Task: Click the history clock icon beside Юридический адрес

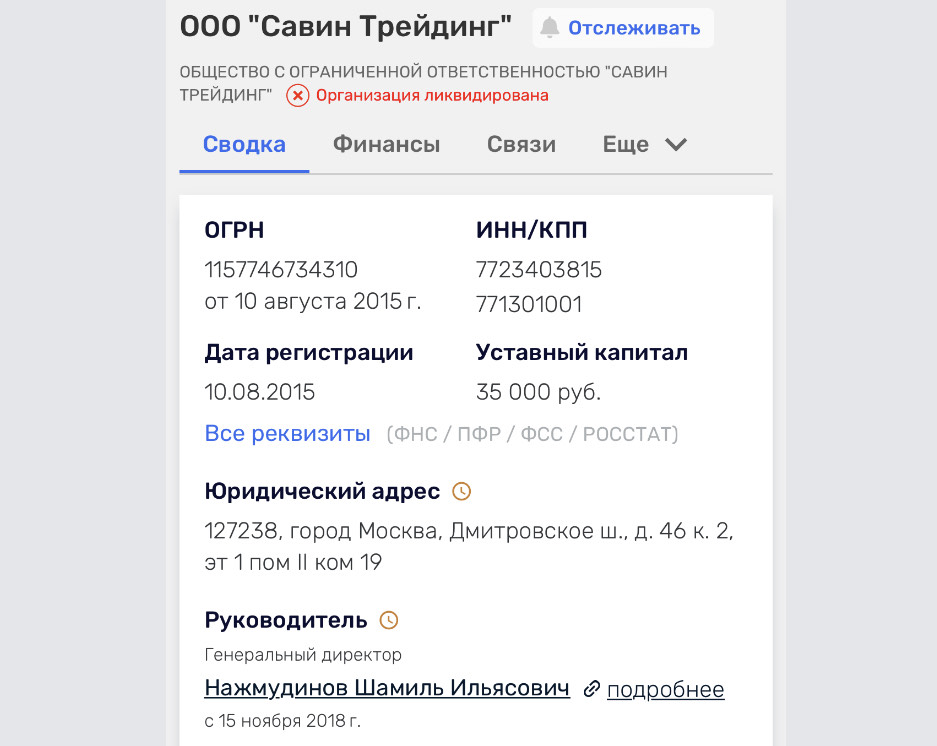Action: (461, 491)
